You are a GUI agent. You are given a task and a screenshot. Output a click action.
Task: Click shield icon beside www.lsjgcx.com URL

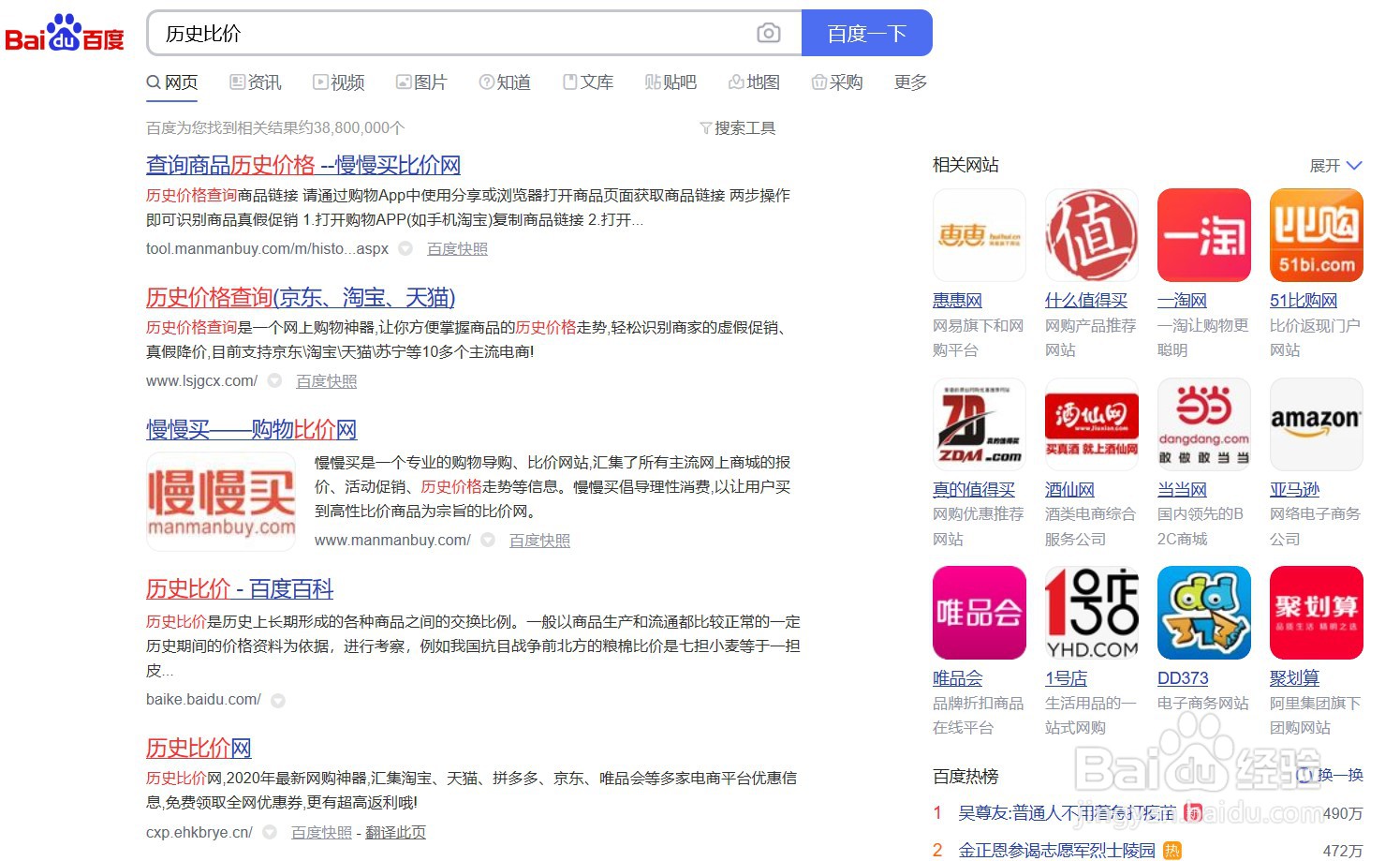274,380
